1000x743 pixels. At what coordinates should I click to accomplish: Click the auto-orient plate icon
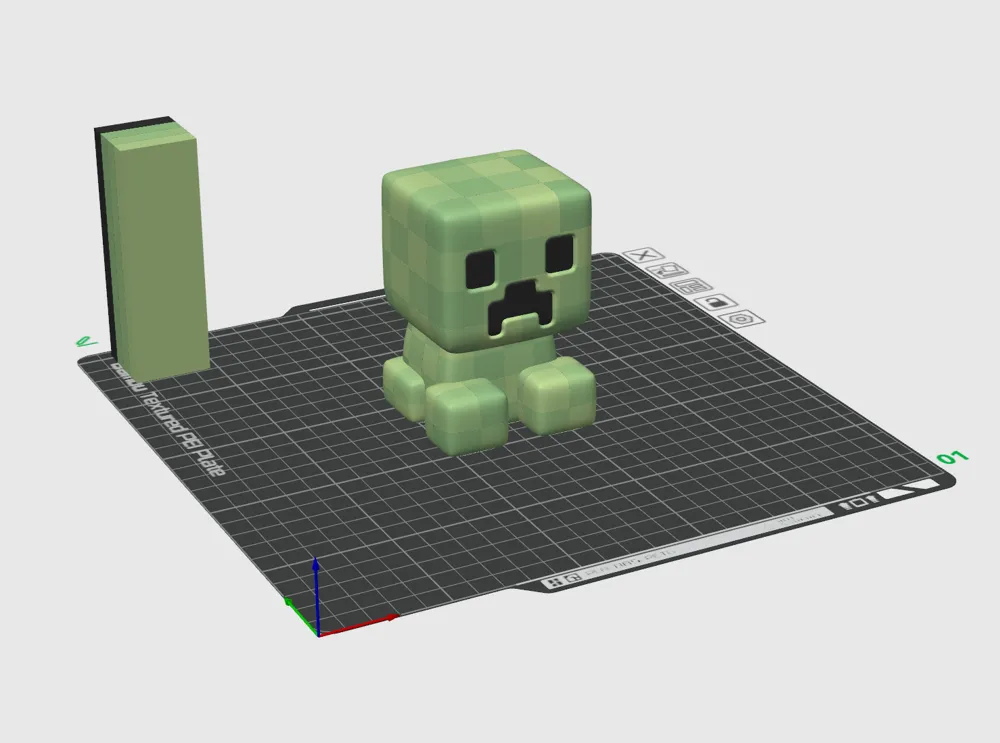coord(667,271)
